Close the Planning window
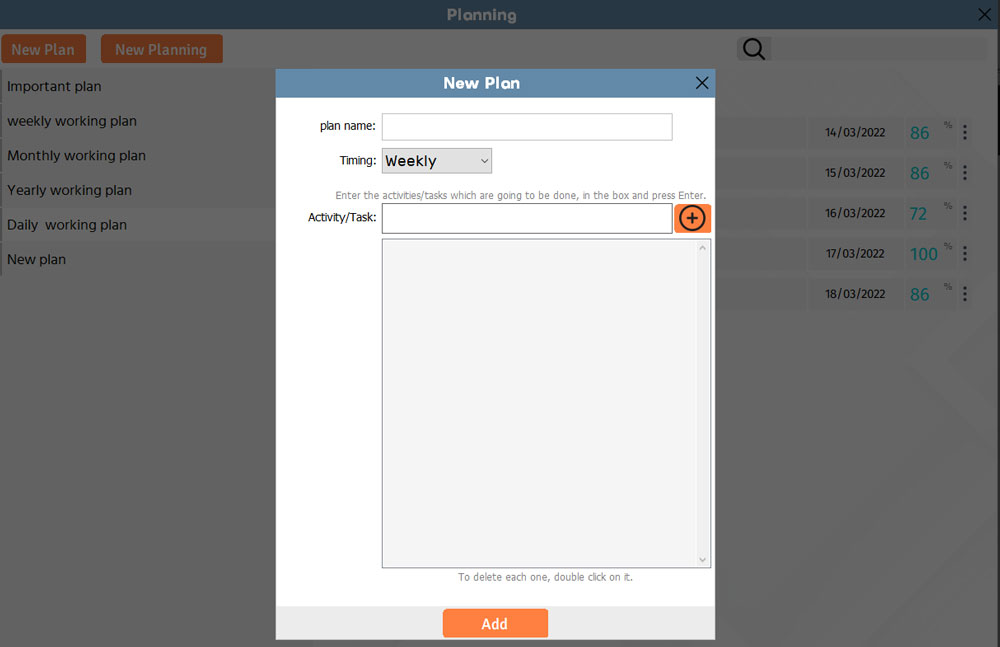This screenshot has height=647, width=1000. coord(985,14)
